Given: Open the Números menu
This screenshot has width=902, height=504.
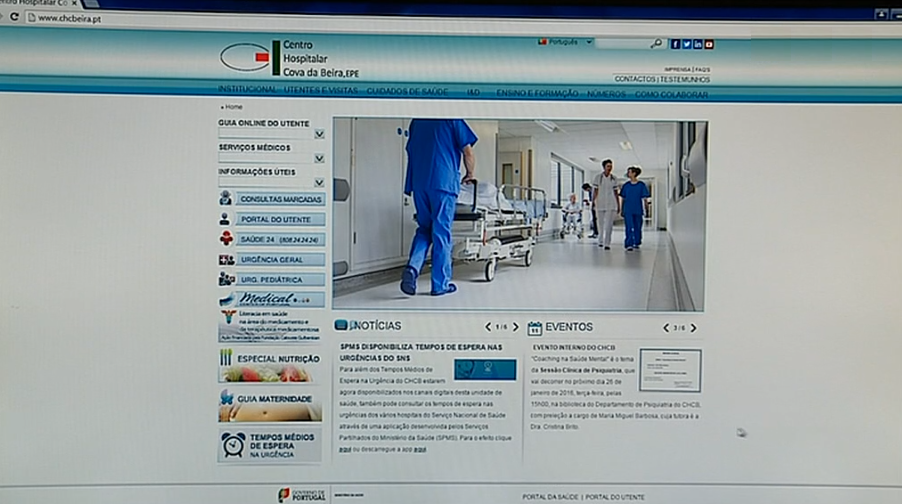Looking at the screenshot, I should coord(606,94).
